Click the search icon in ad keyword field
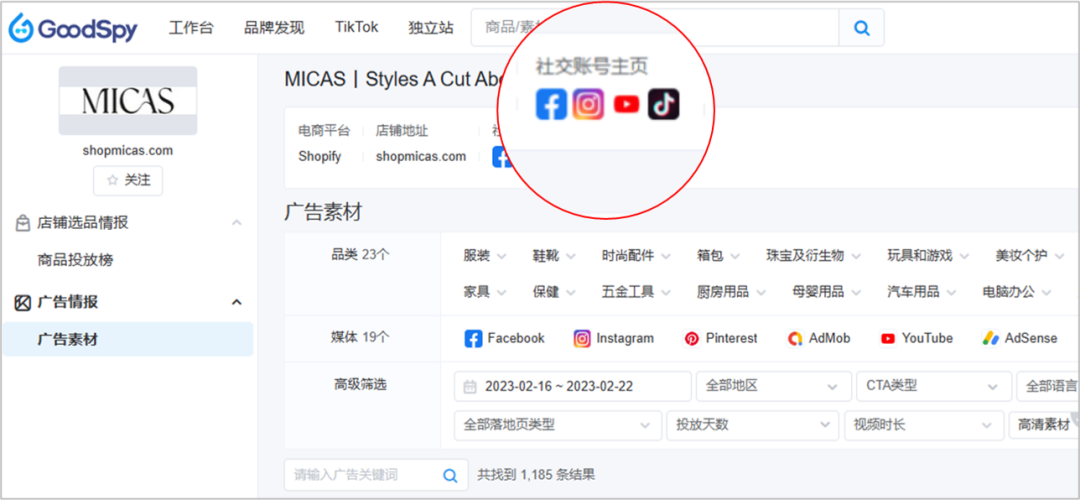The image size is (1080, 500). 450,475
